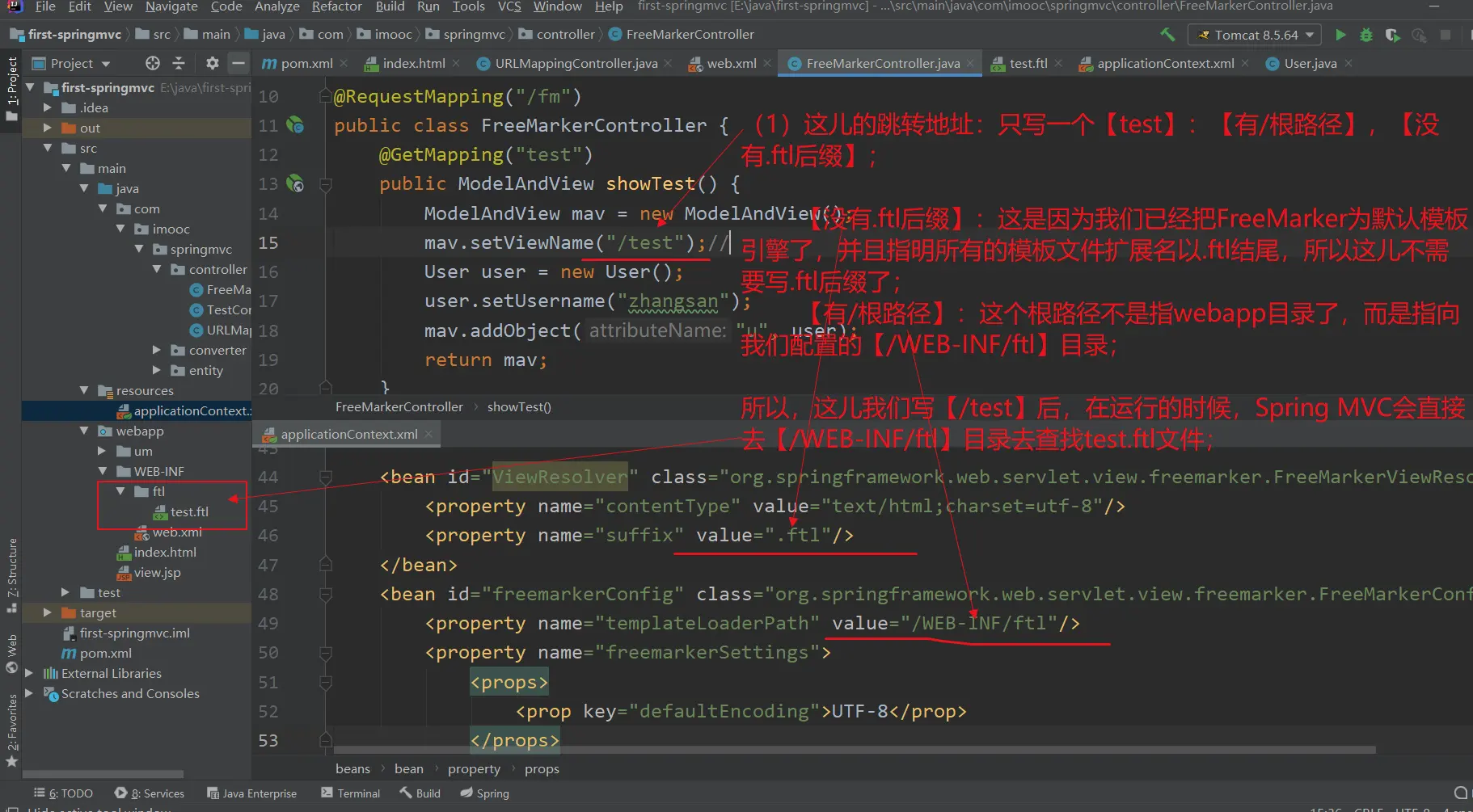This screenshot has width=1473, height=812.
Task: Click the Debug bug icon
Action: (x=1366, y=35)
